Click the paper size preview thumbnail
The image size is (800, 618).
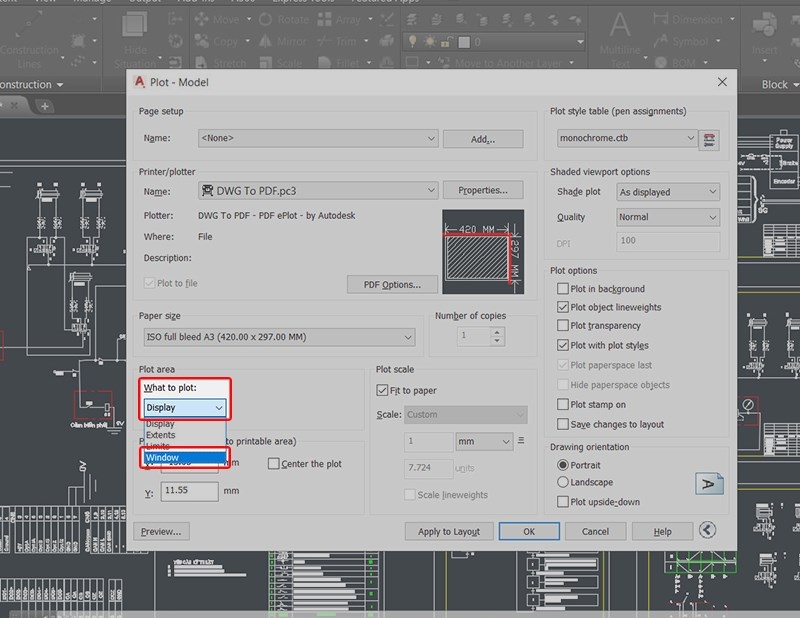tap(481, 250)
